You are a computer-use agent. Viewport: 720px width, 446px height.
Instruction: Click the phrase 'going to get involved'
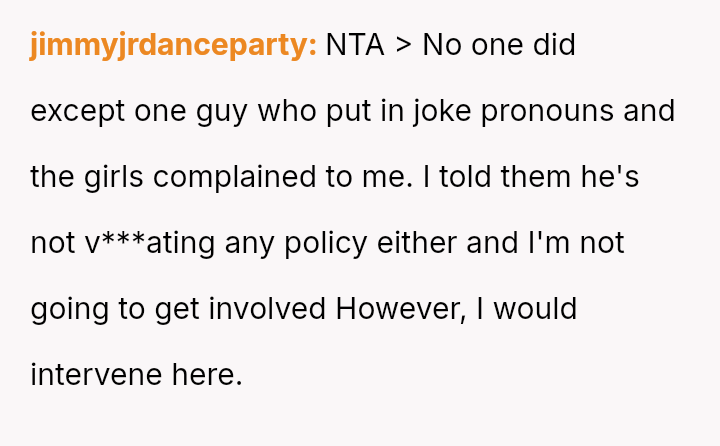click(178, 309)
